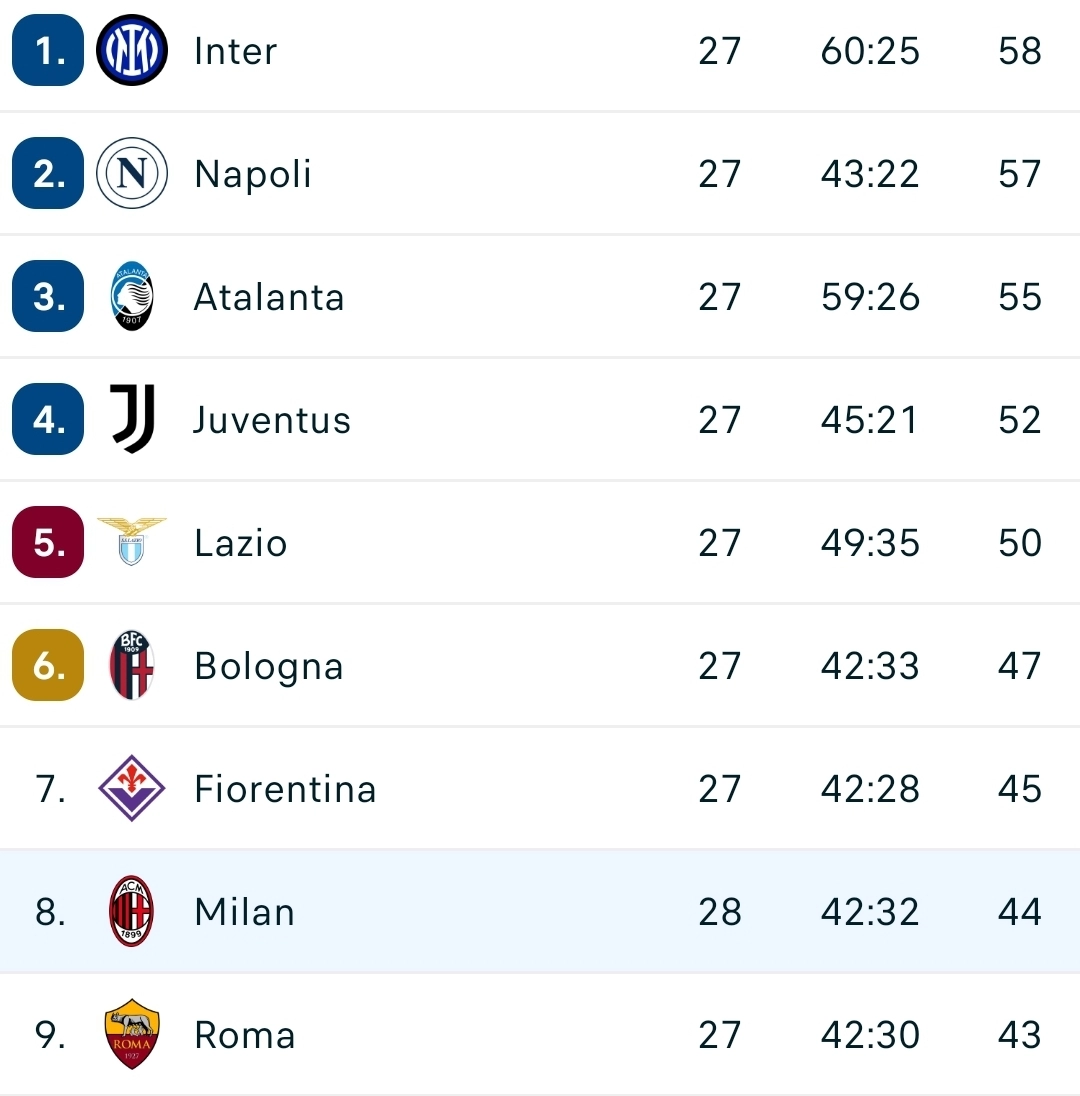Click the Juventus club logo
The image size is (1080, 1096).
(132, 419)
